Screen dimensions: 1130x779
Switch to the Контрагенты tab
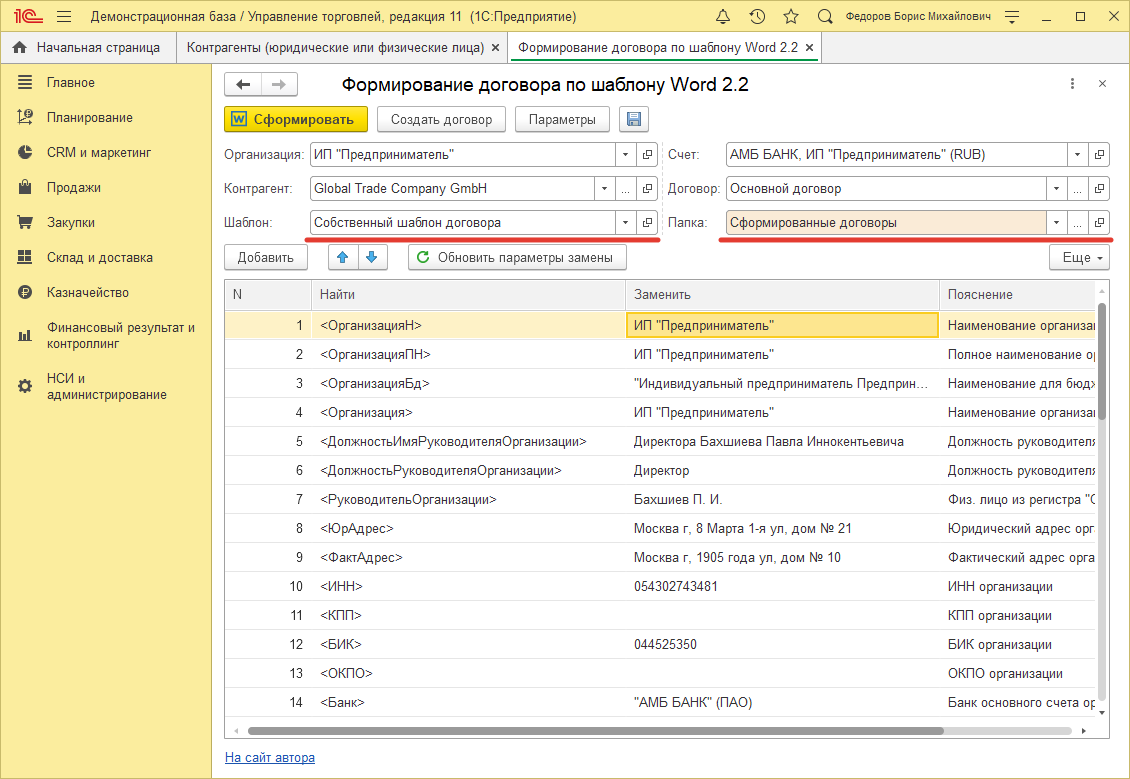click(336, 47)
